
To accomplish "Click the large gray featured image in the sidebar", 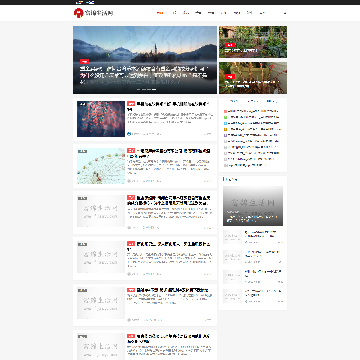I will [253, 206].
